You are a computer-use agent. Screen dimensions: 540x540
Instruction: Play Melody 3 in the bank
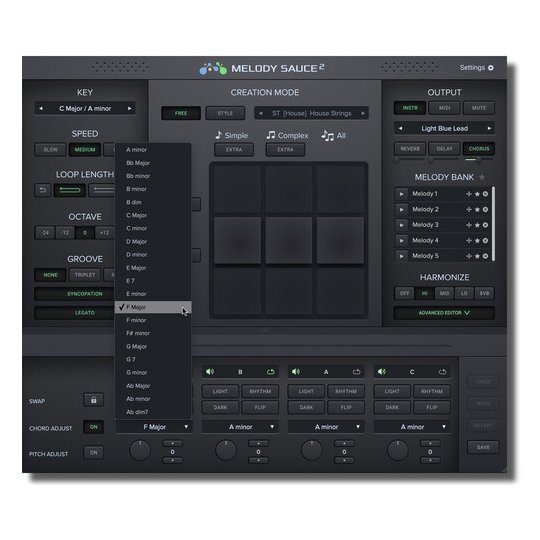(401, 225)
